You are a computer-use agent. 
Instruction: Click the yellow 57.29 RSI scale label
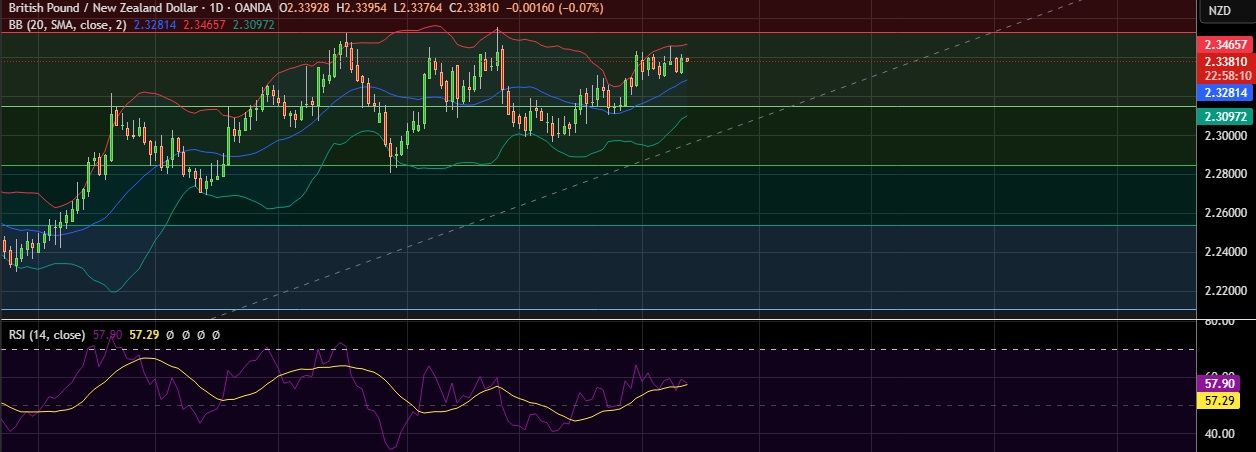click(x=1218, y=400)
